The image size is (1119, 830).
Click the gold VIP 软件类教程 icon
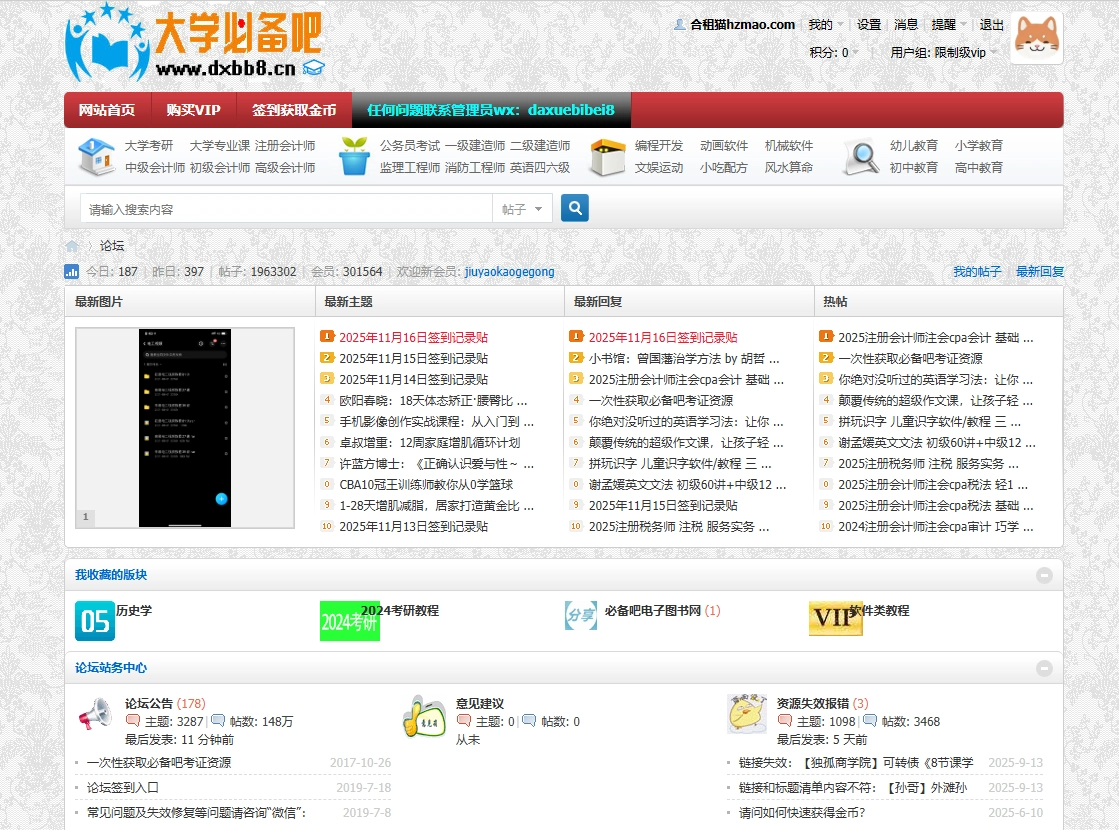tap(835, 619)
